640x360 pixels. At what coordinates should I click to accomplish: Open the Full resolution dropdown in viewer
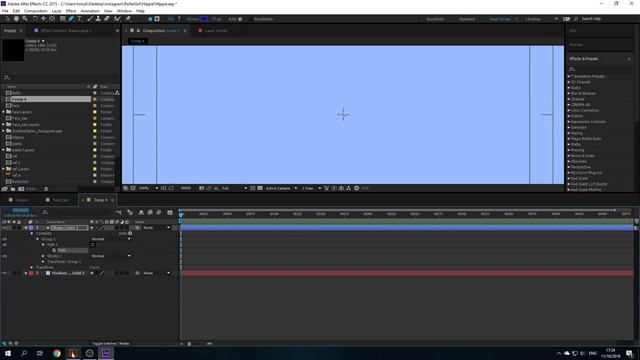coord(234,188)
